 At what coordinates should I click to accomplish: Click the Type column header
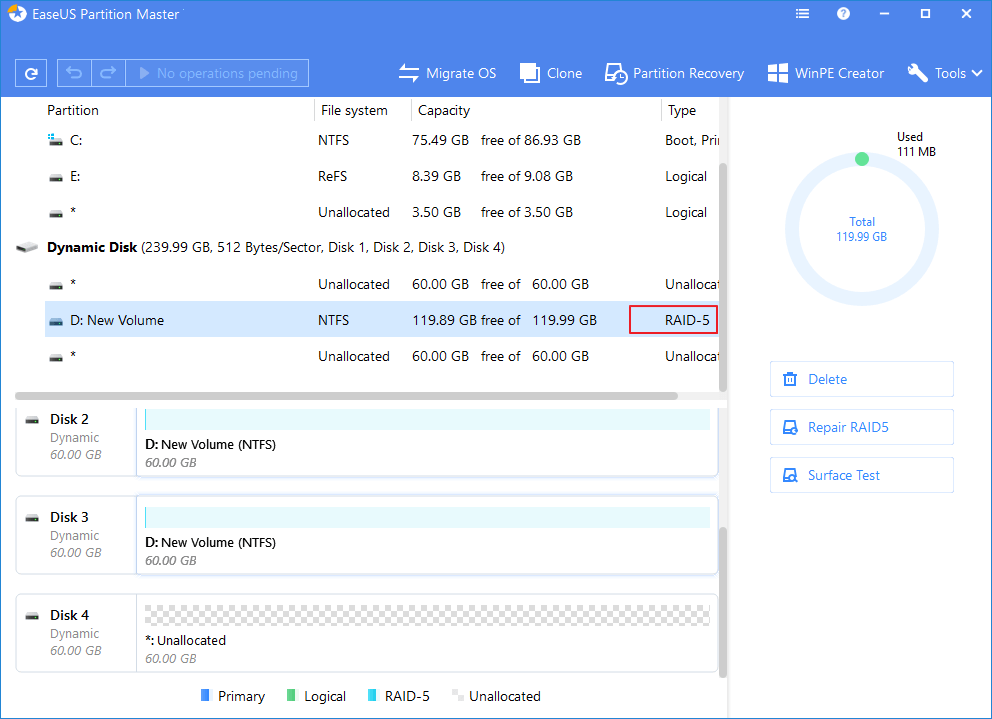[682, 110]
